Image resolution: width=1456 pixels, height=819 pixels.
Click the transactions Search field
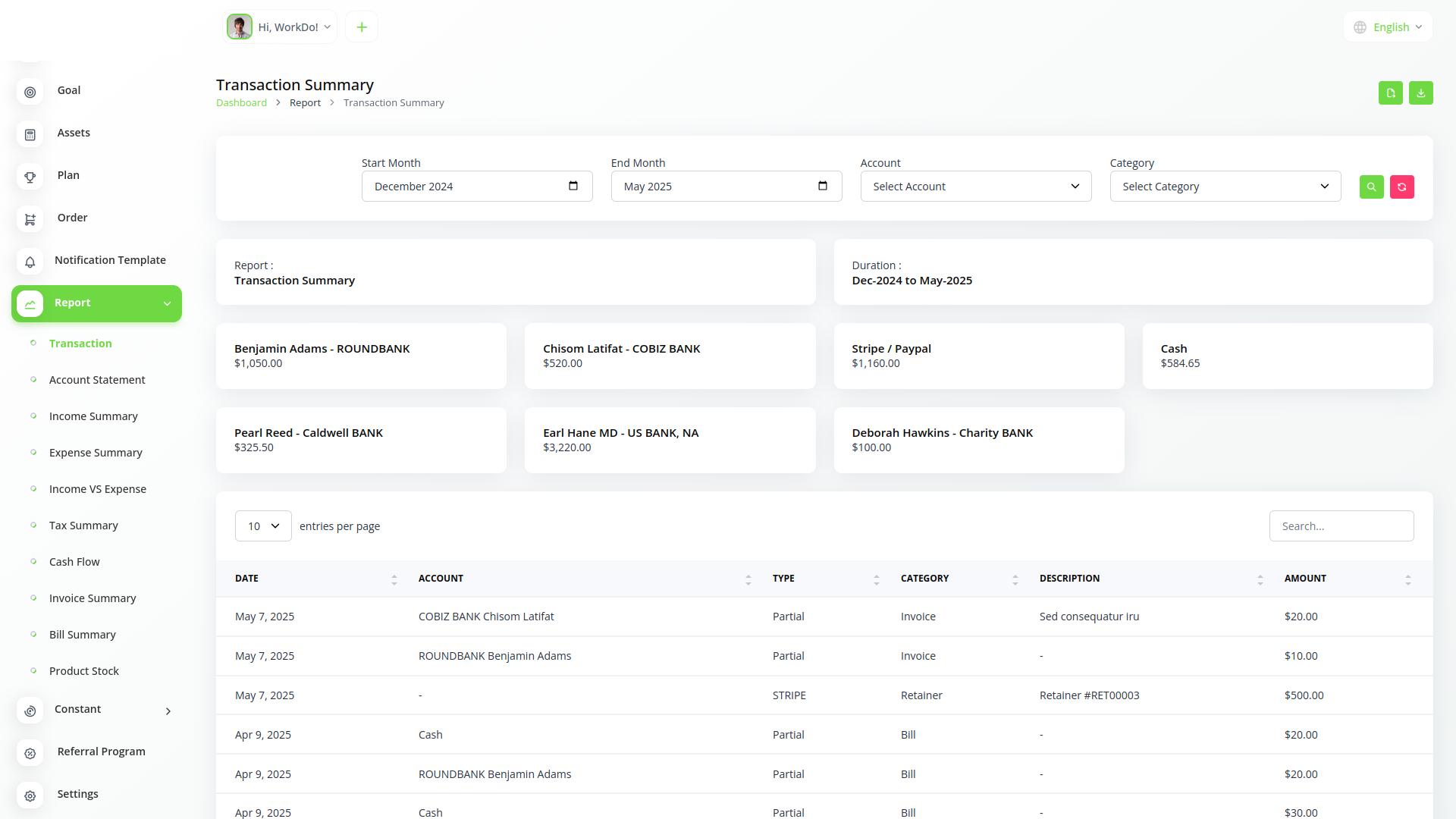click(x=1341, y=526)
